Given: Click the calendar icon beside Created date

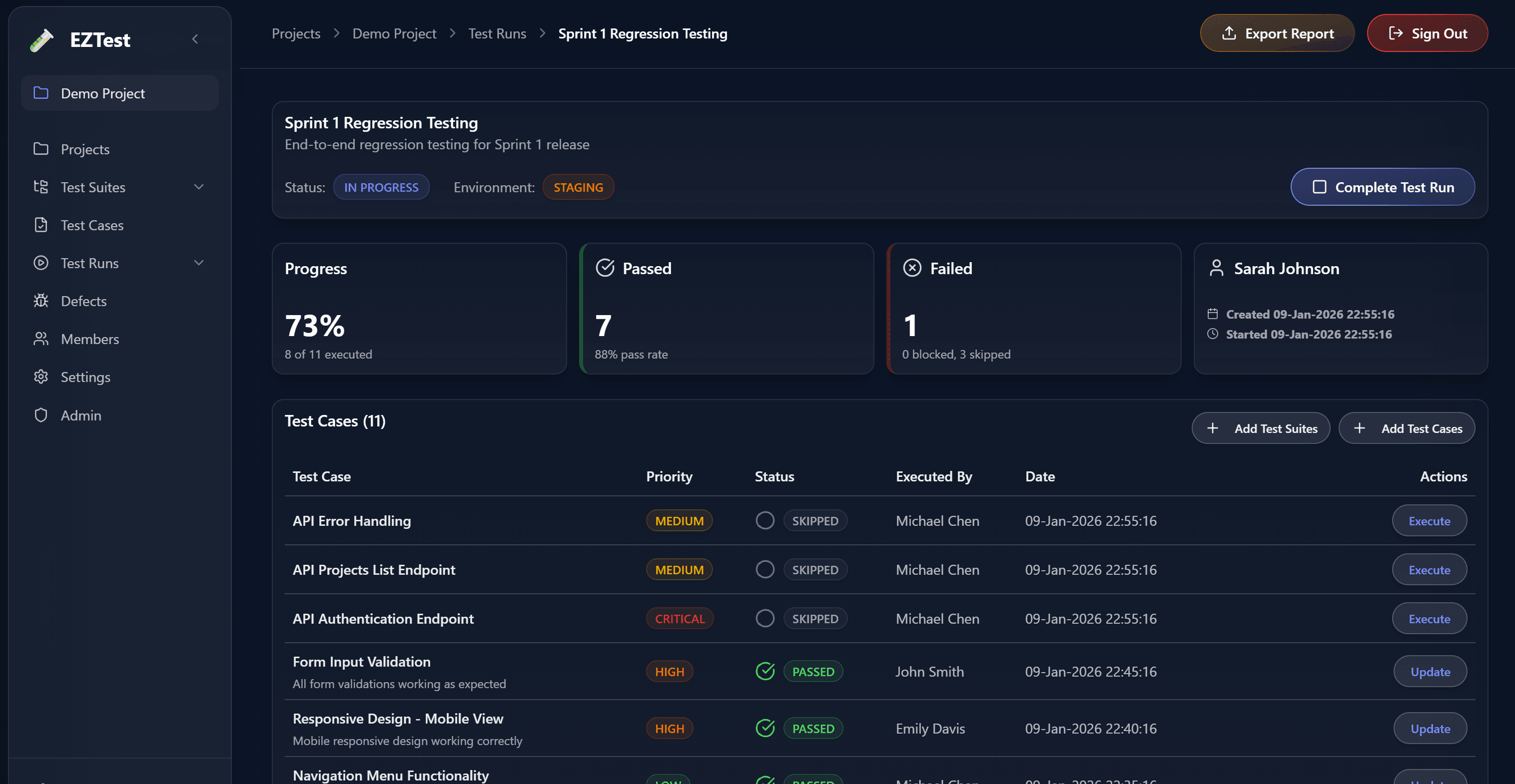Looking at the screenshot, I should pos(1213,314).
